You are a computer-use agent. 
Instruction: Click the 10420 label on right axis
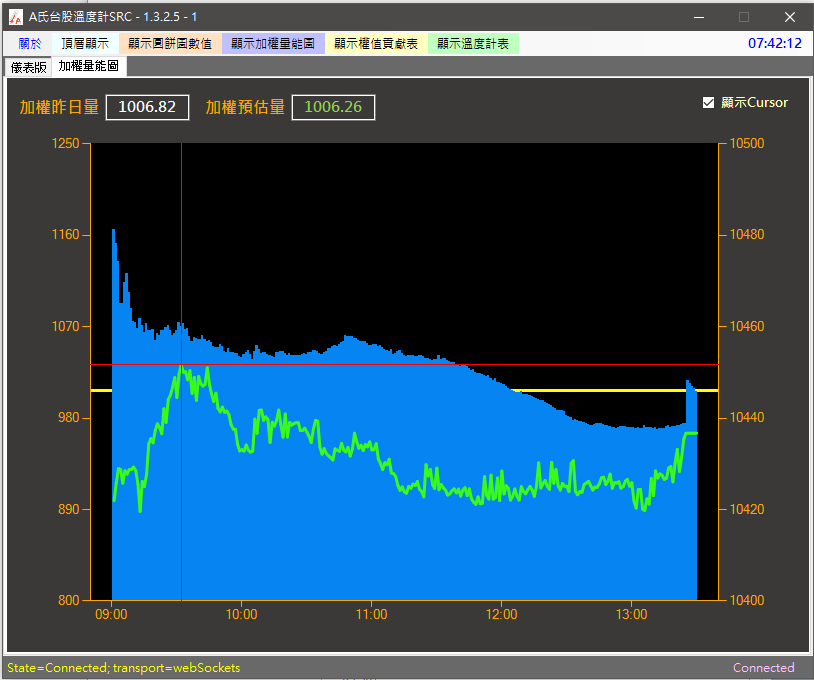point(747,509)
